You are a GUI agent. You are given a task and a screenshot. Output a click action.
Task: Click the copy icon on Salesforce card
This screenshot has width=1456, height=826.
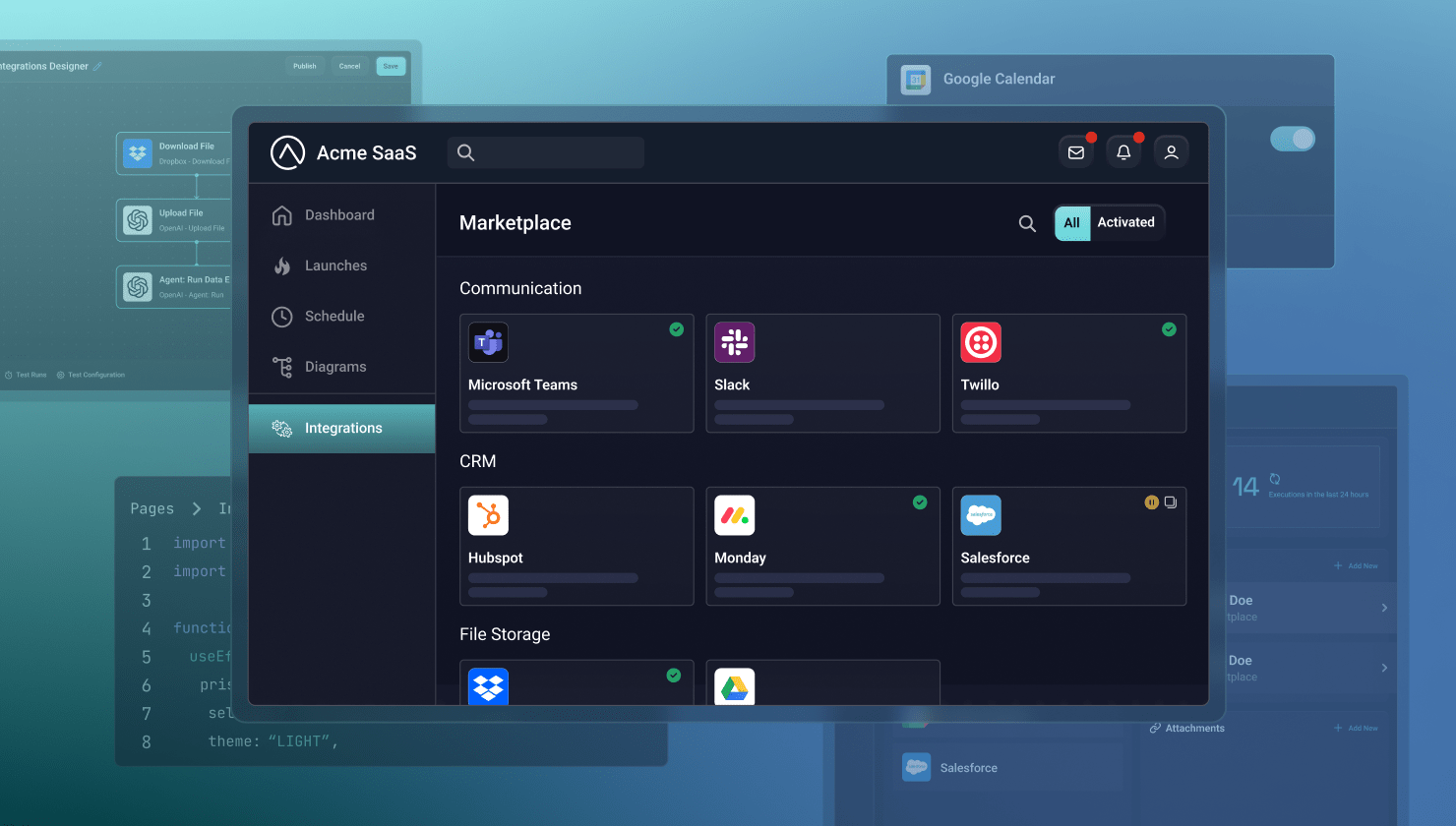[x=1171, y=502]
